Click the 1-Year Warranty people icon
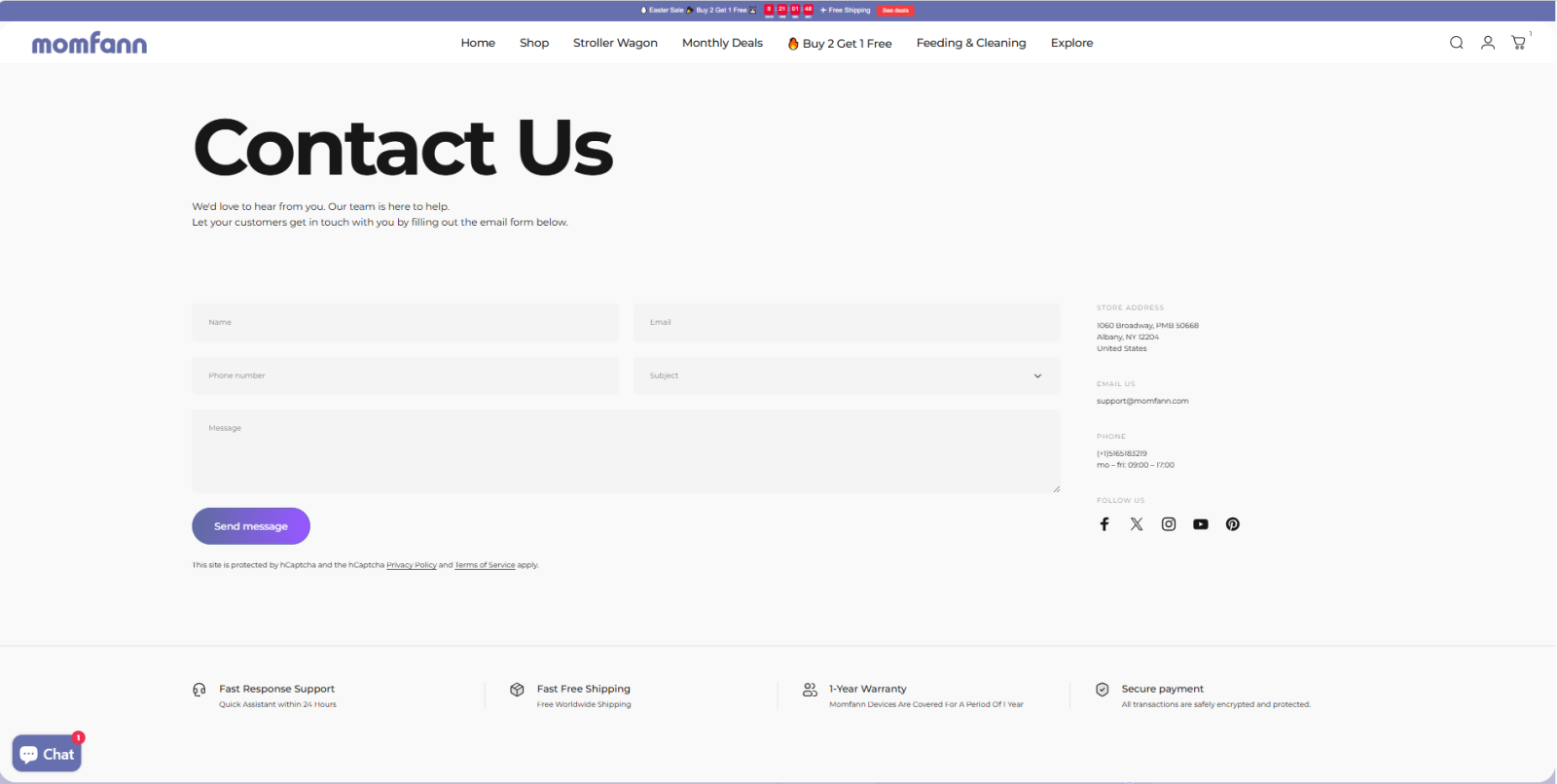Screen dimensions: 1557x784 [810, 690]
